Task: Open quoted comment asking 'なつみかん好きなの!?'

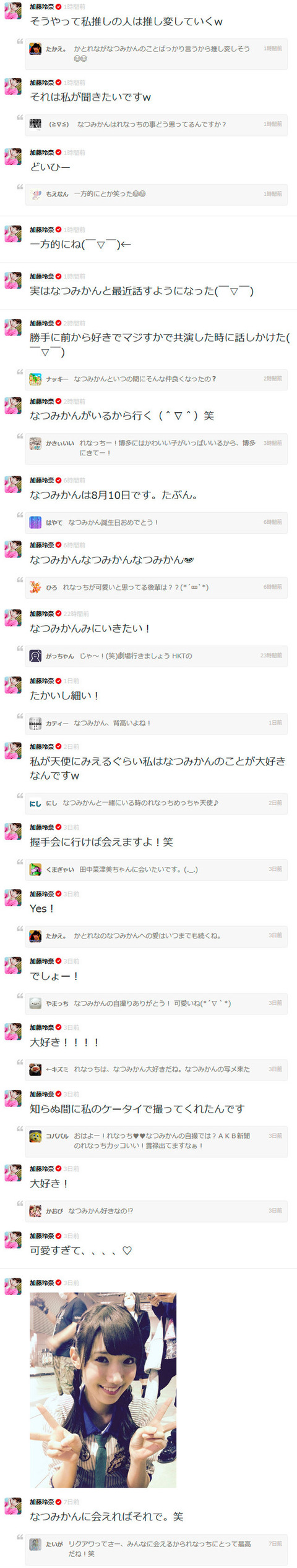Action: (156, 1211)
